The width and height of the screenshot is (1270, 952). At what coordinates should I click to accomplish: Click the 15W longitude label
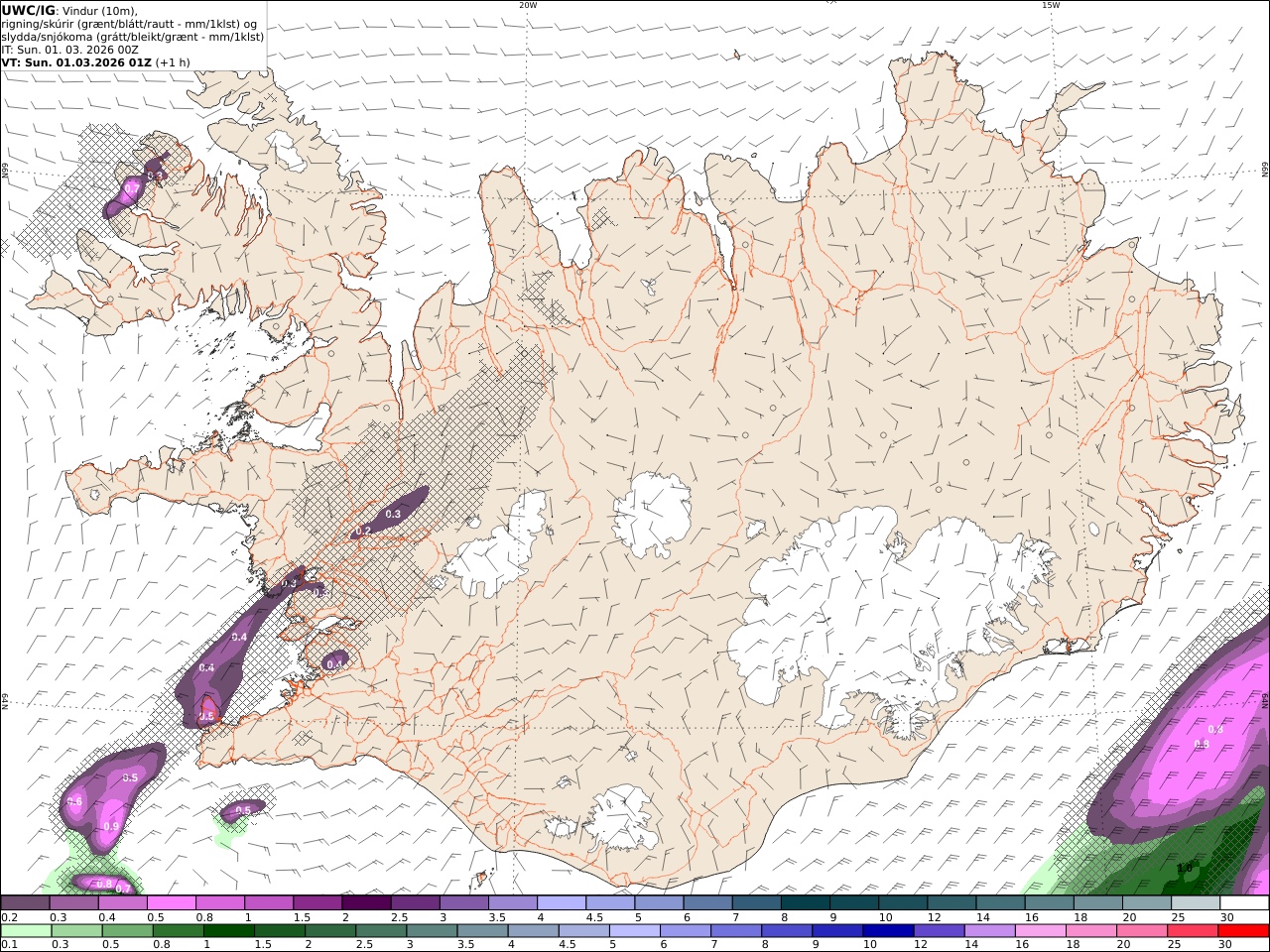pos(1050,5)
